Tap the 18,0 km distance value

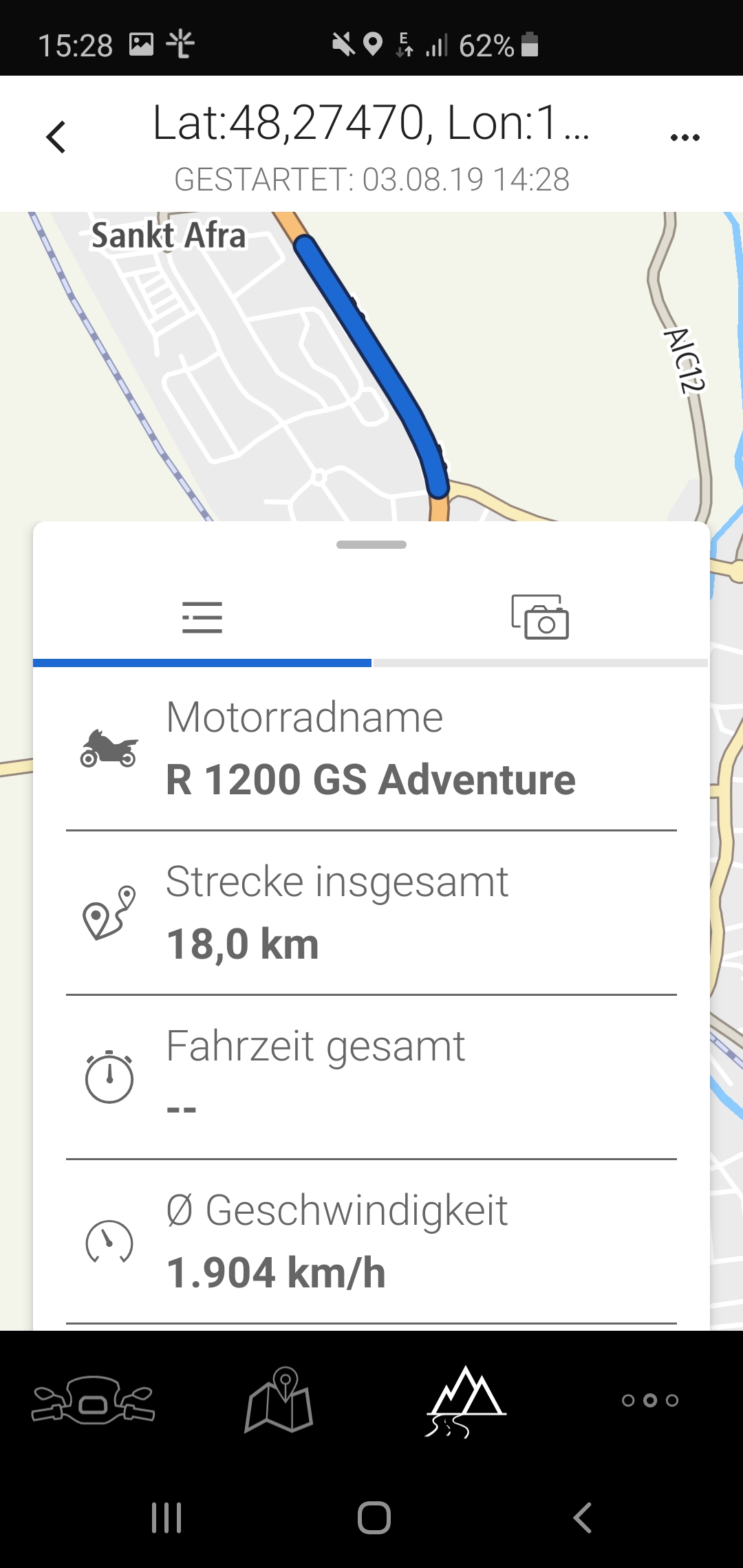click(x=243, y=944)
